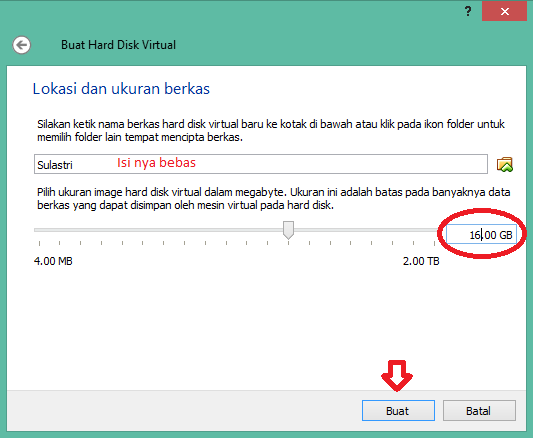
Task: Go back using the back arrow icon
Action: pyautogui.click(x=21, y=45)
